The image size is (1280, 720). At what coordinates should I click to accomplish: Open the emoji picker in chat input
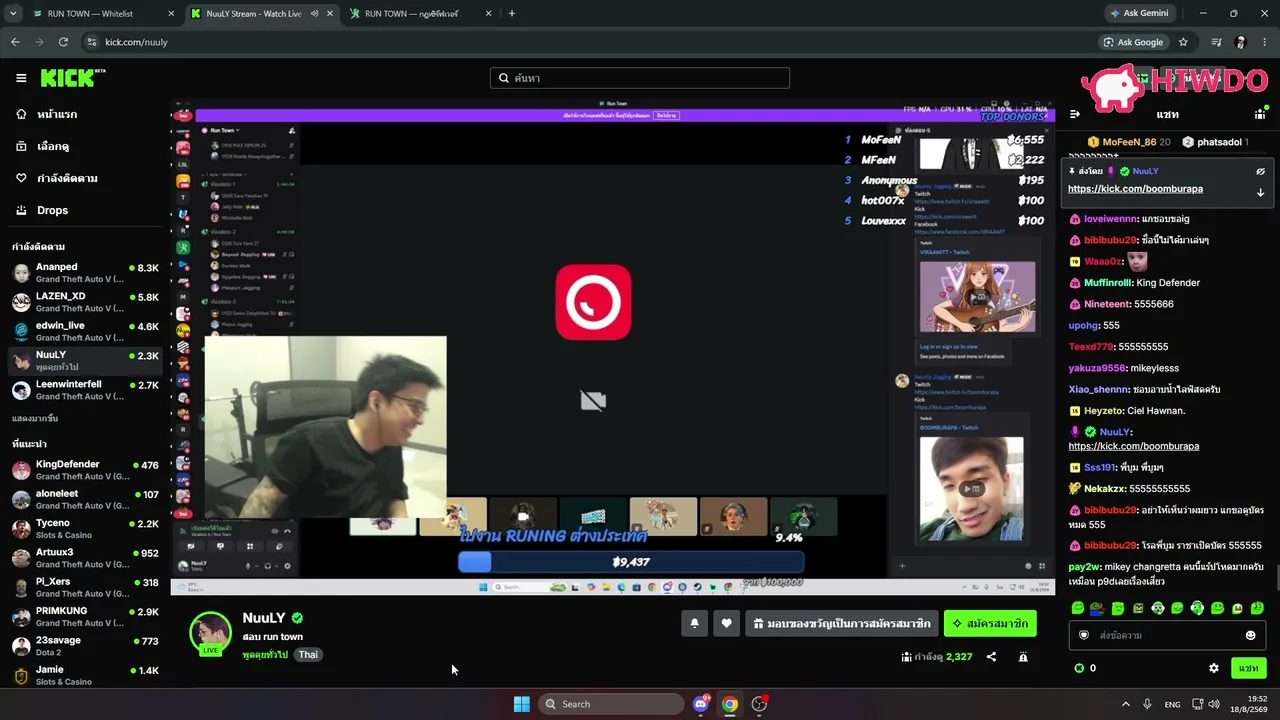click(1250, 635)
